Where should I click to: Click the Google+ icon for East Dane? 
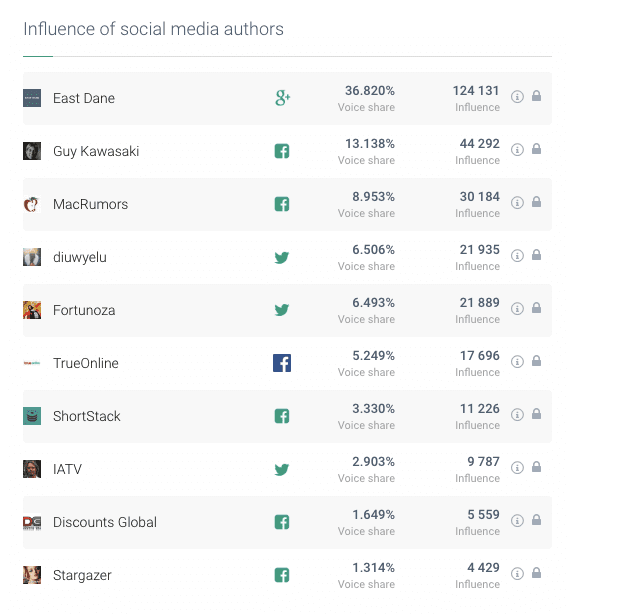(282, 98)
